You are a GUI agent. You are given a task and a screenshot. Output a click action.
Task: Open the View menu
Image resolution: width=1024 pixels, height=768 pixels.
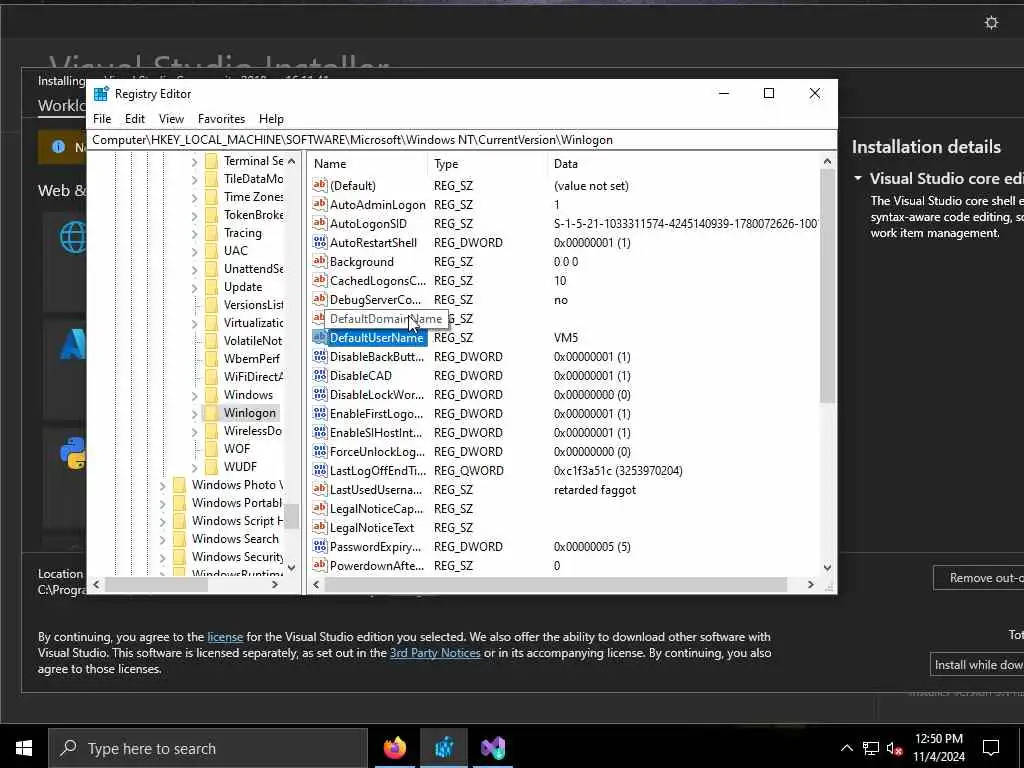[x=171, y=119]
